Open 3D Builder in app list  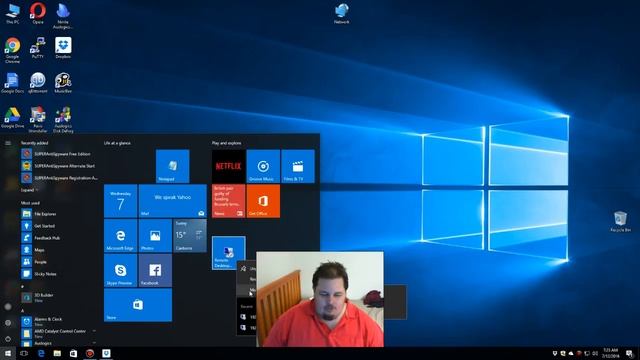60,297
